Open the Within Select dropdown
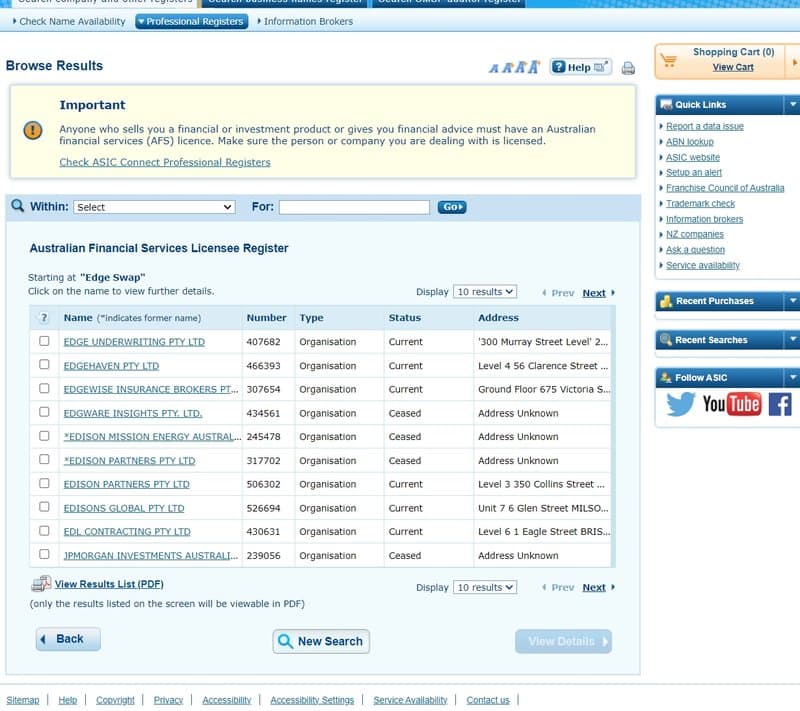The width and height of the screenshot is (800, 711). pos(154,207)
